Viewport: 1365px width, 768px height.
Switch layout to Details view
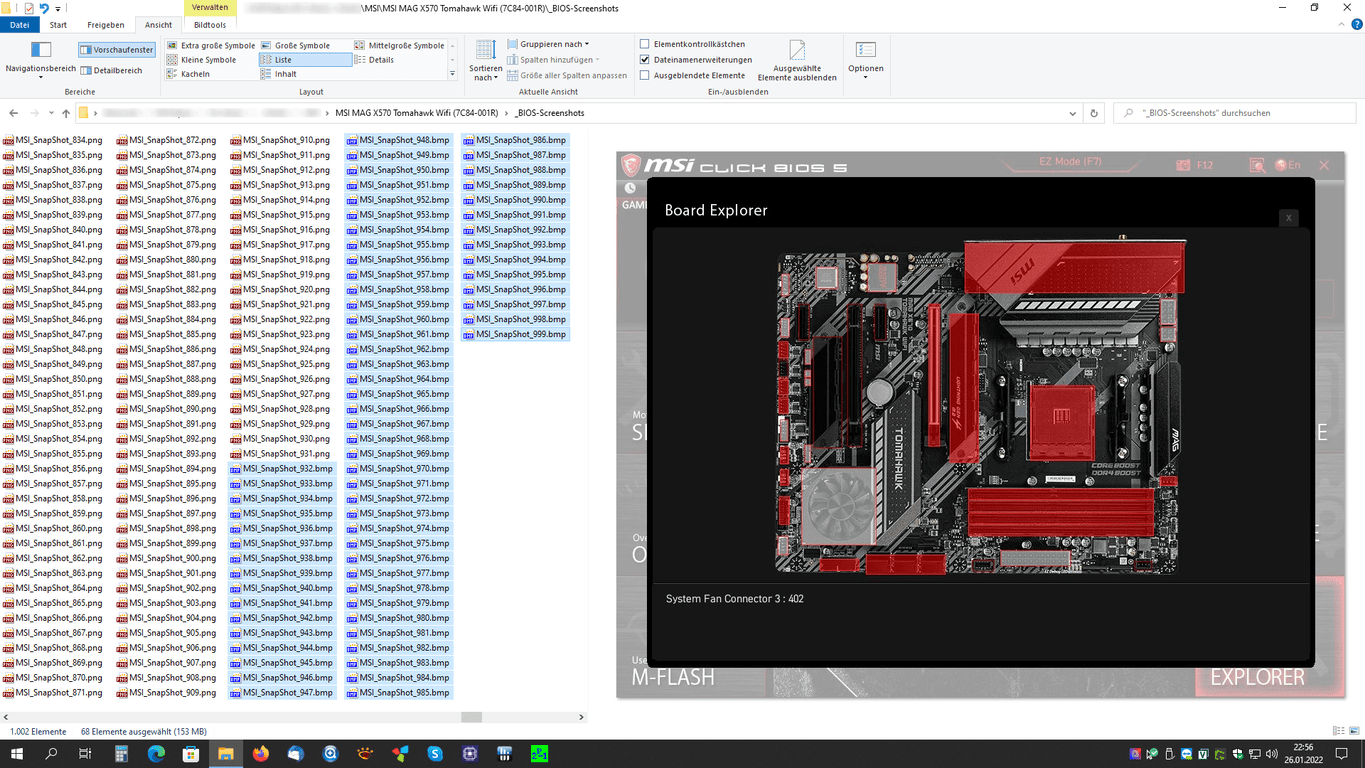374,59
